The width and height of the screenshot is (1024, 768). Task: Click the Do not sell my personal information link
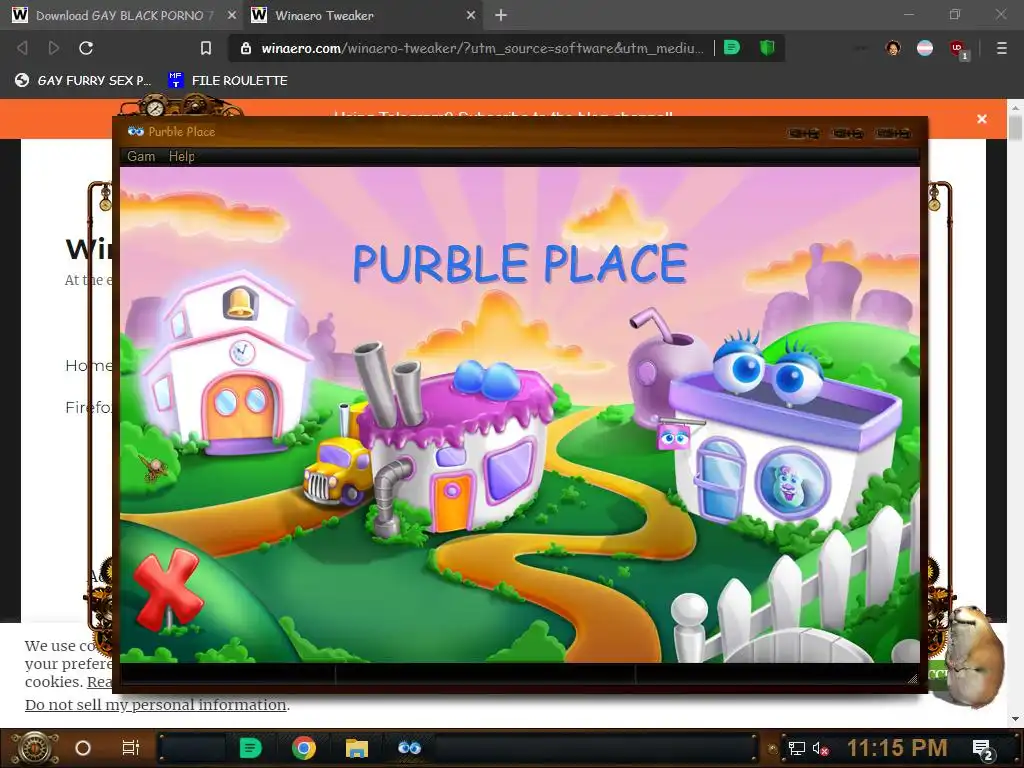click(155, 705)
